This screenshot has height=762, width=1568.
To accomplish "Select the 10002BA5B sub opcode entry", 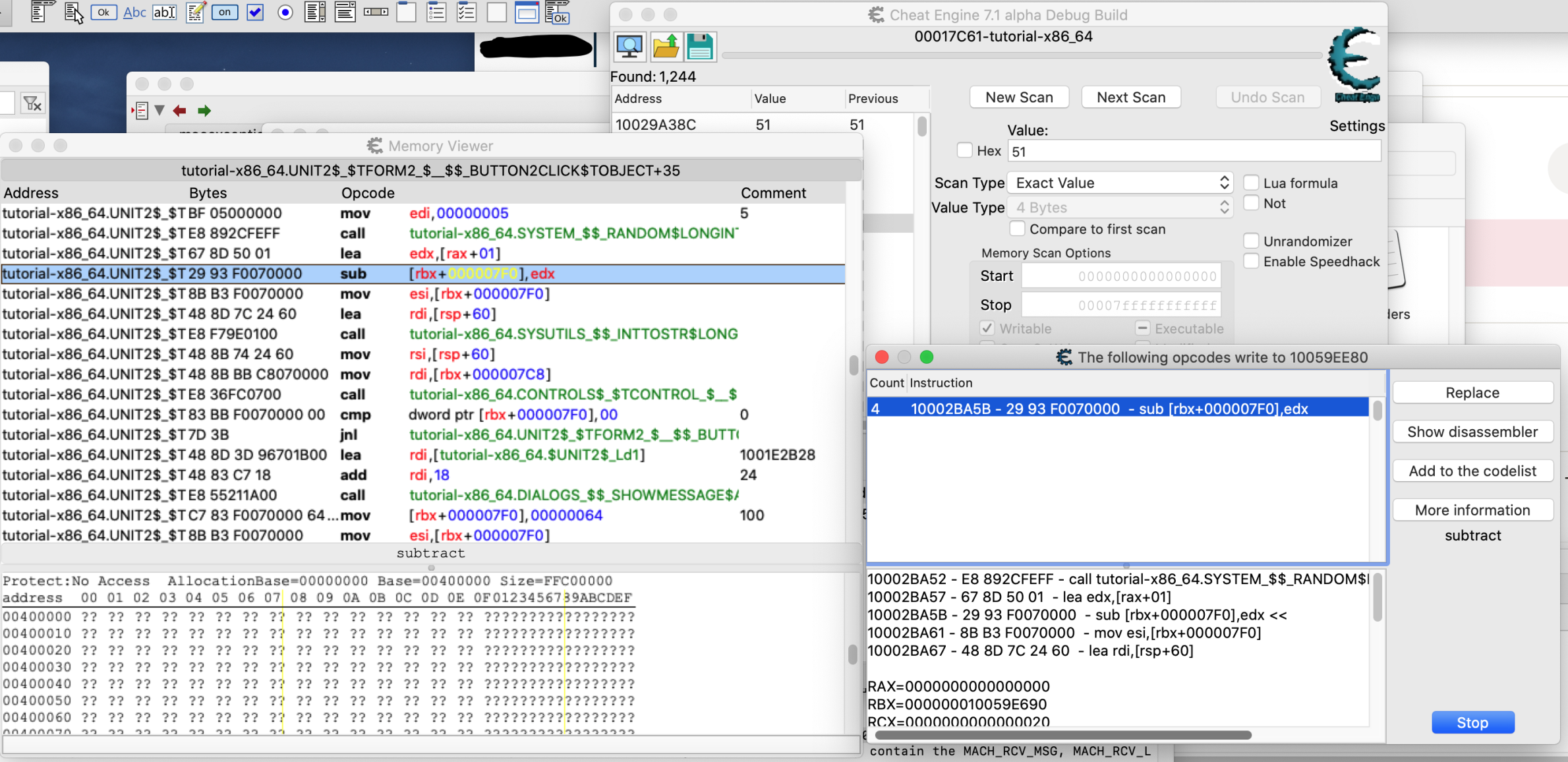I will 1118,409.
